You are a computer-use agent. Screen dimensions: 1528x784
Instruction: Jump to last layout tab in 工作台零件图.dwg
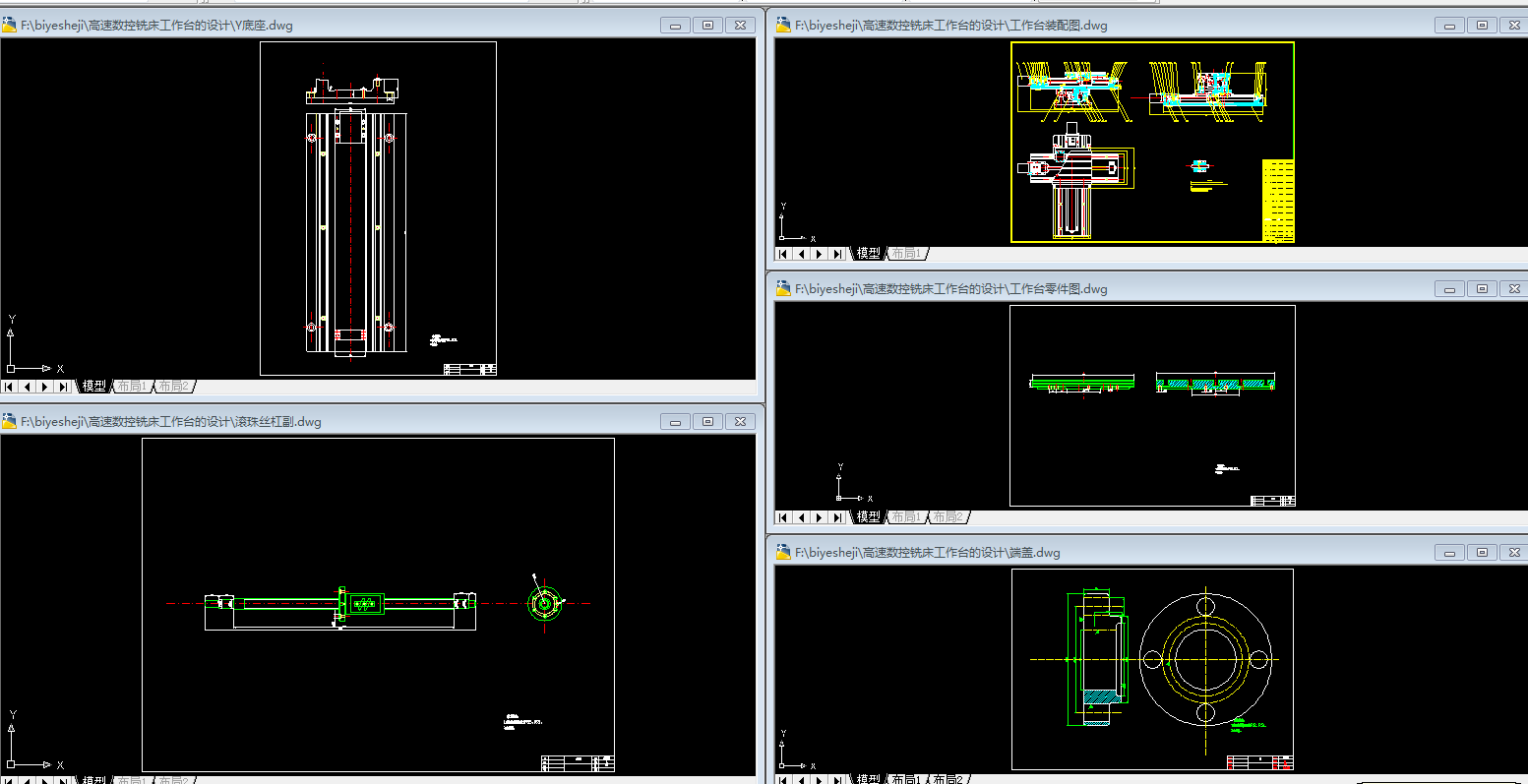(837, 517)
